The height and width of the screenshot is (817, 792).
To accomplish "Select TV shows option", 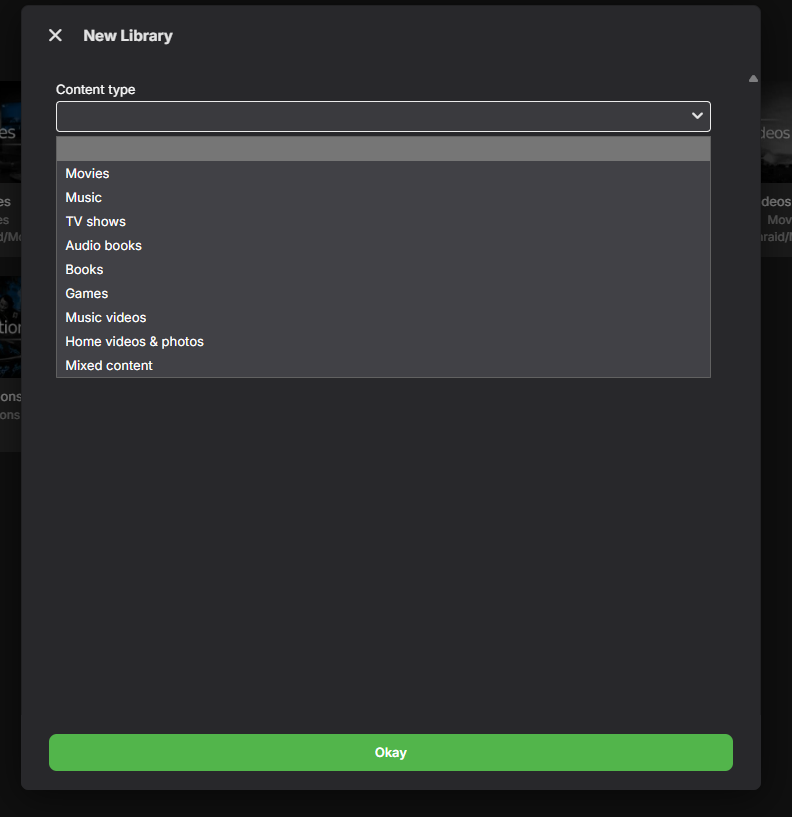I will (383, 221).
